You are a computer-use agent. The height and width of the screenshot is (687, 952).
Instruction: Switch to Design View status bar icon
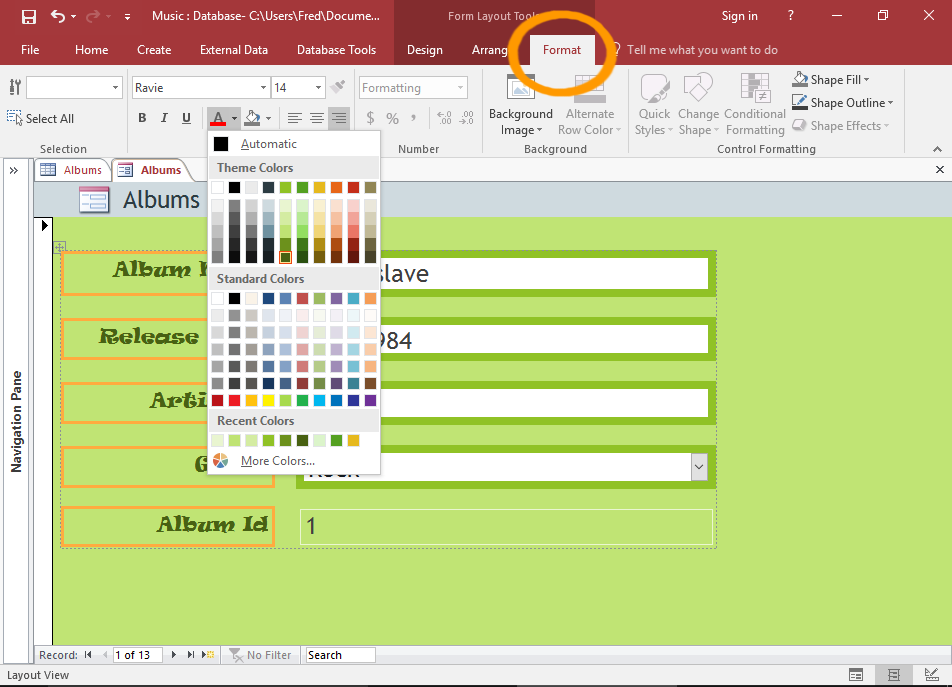pyautogui.click(x=931, y=675)
